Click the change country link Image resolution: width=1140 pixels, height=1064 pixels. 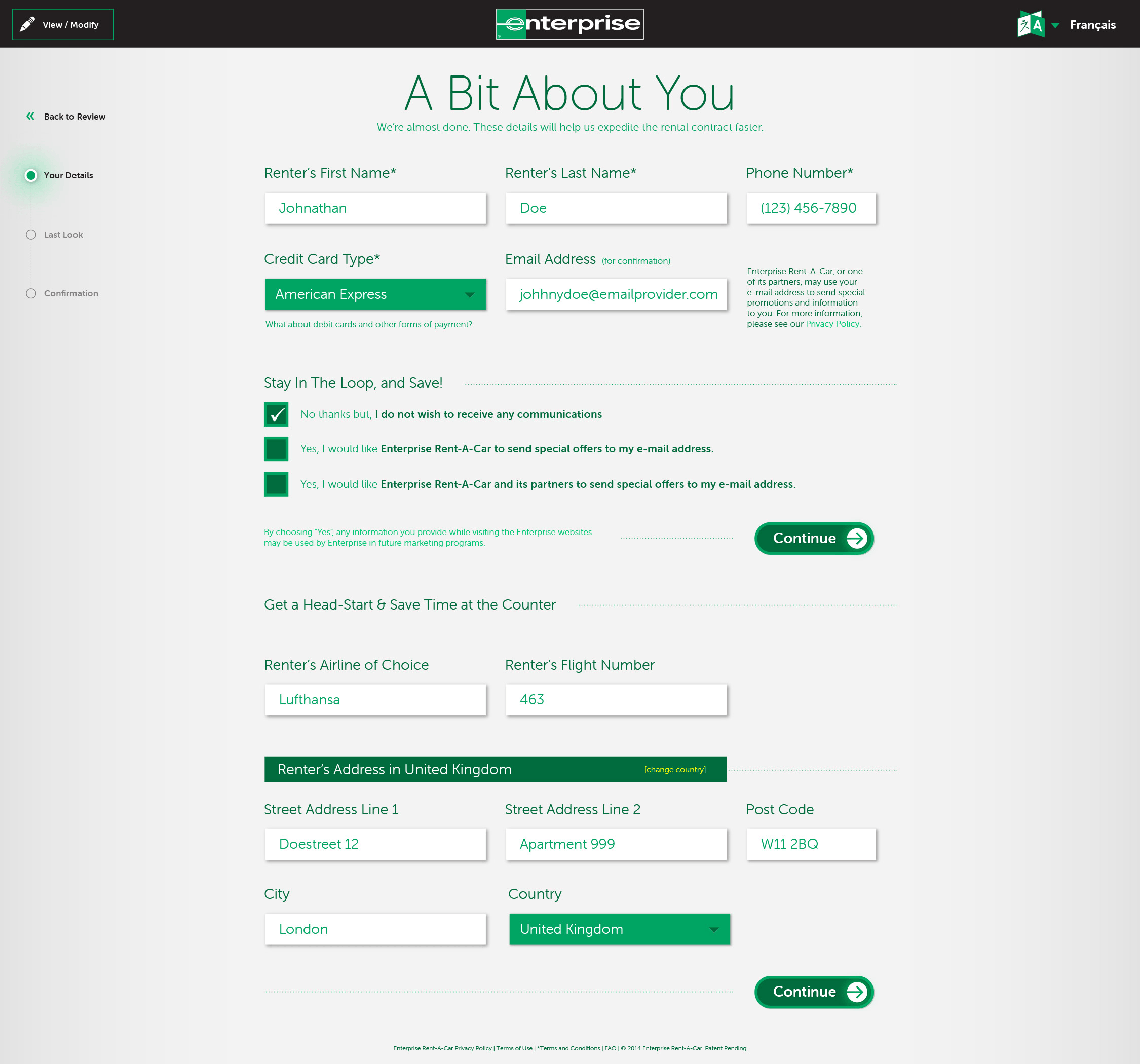tap(674, 769)
